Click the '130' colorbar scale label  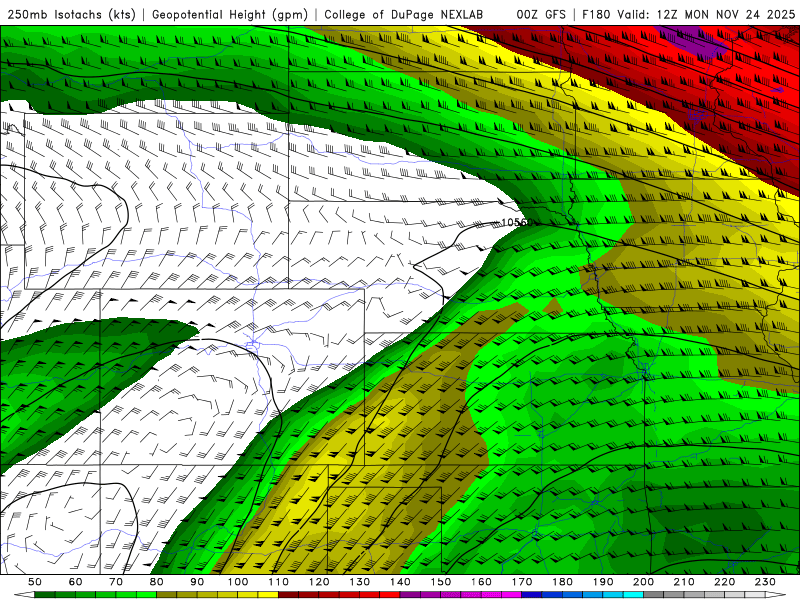click(360, 582)
